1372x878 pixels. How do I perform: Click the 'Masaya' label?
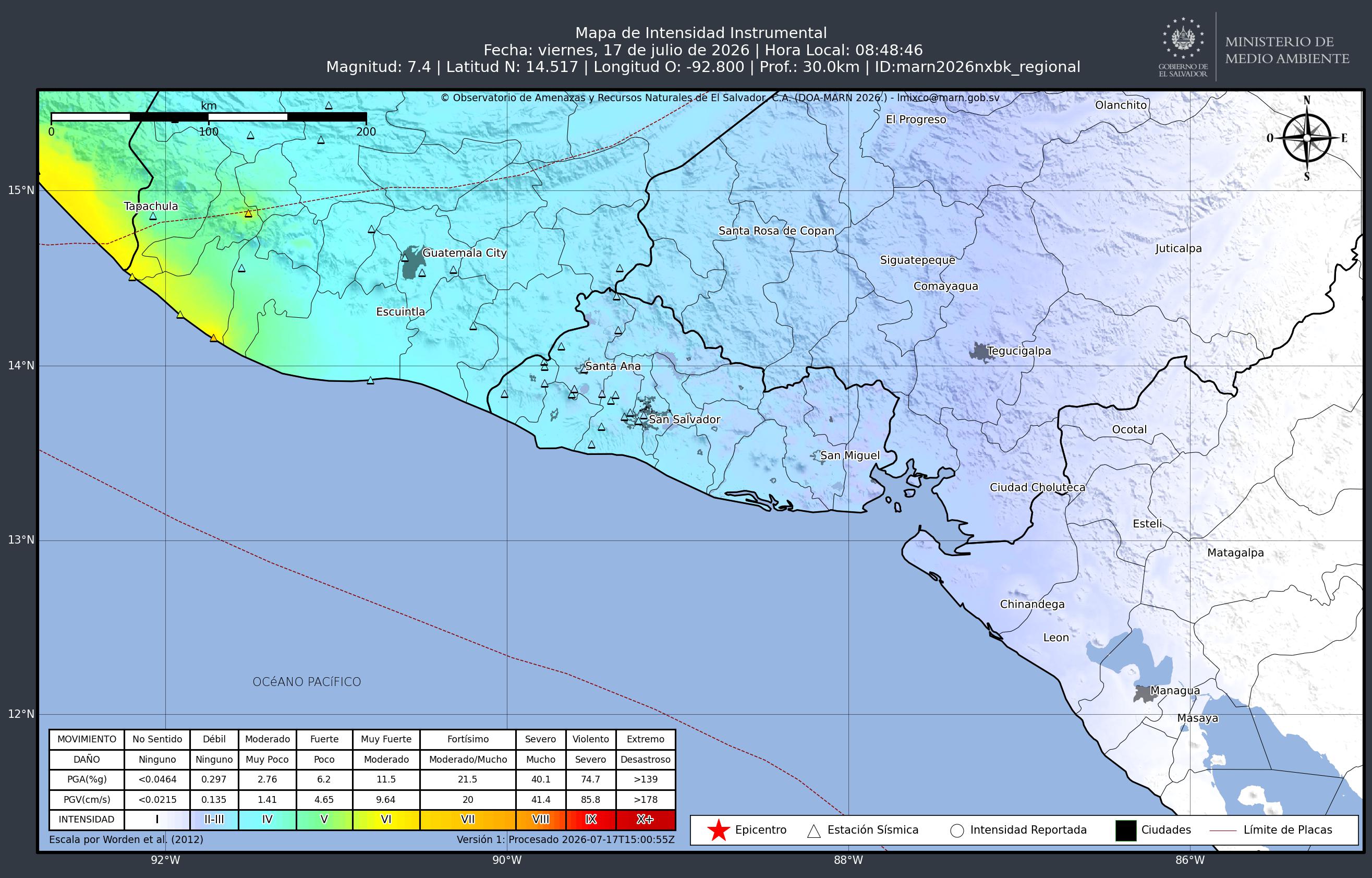coord(1198,718)
